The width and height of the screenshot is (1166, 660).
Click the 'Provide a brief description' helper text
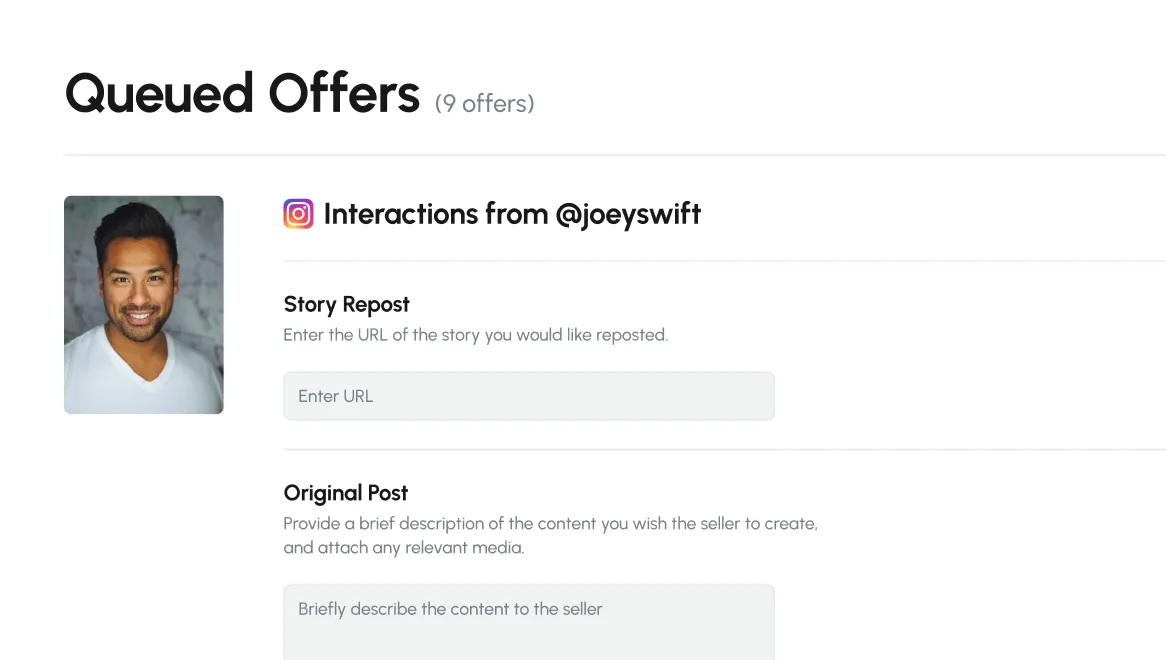[550, 523]
